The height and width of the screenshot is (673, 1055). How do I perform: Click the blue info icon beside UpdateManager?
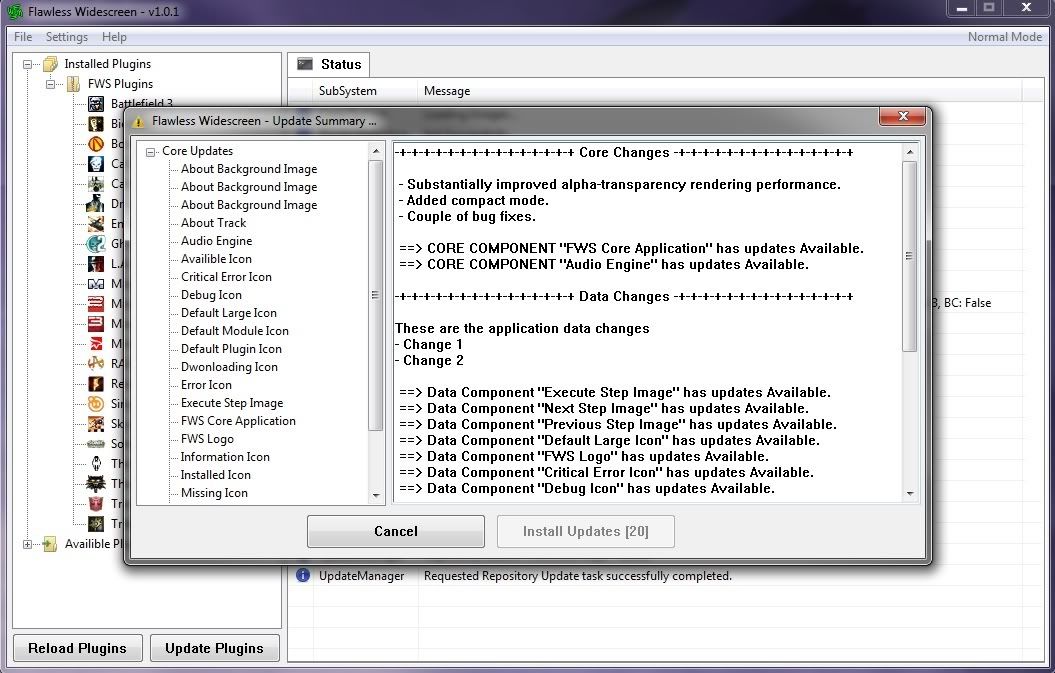[x=303, y=575]
